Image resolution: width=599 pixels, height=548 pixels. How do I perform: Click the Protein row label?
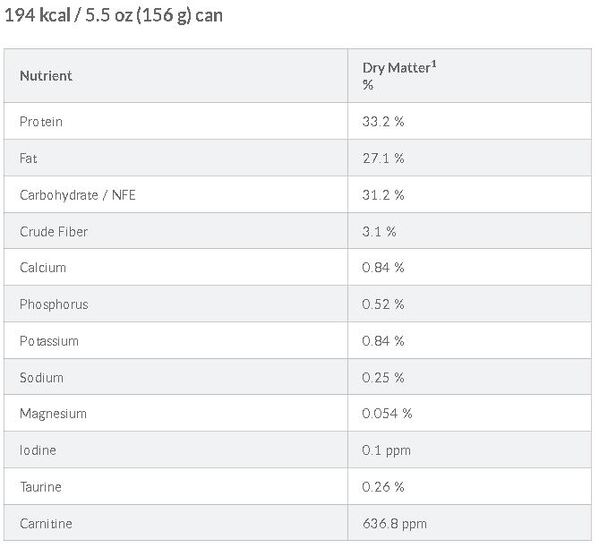[x=41, y=122]
